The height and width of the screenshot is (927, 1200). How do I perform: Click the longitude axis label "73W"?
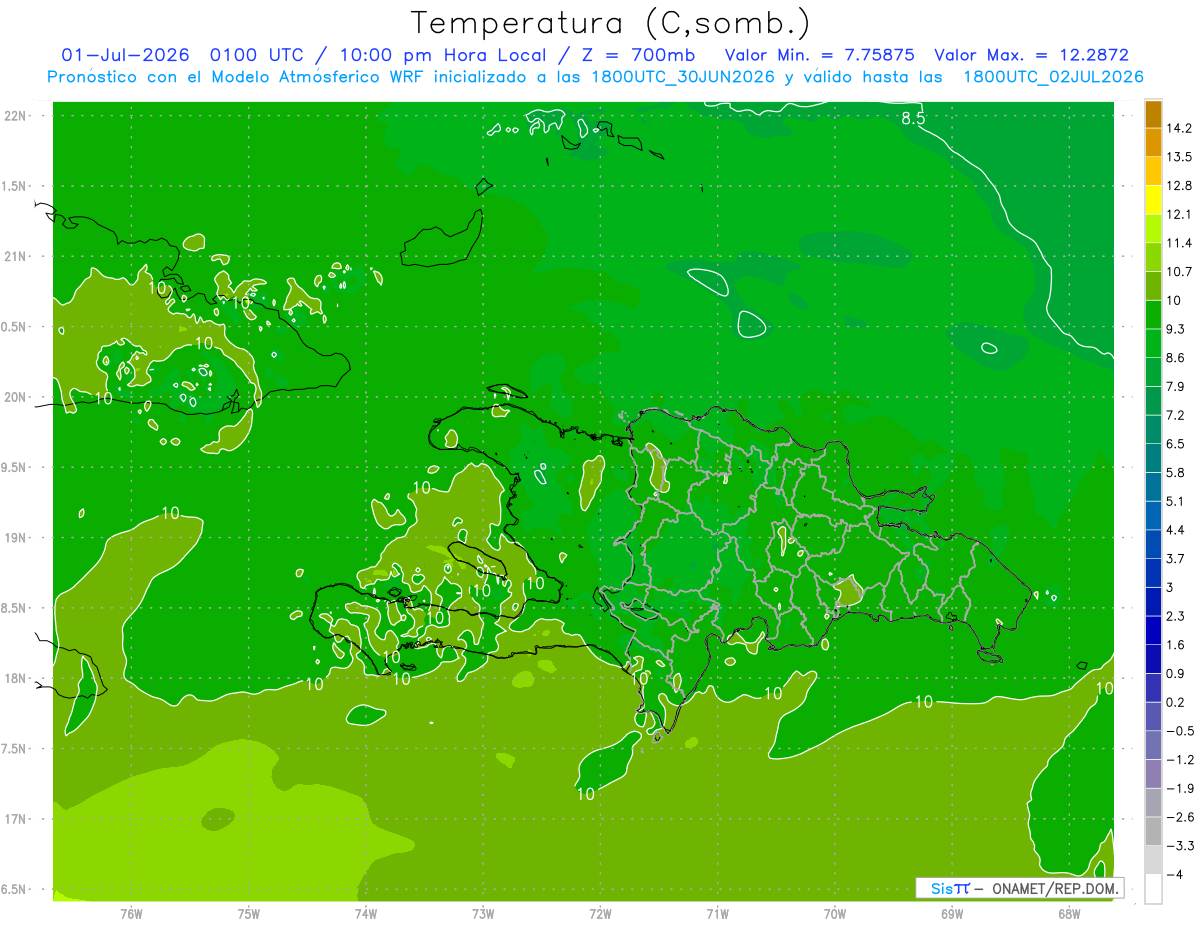[x=483, y=913]
